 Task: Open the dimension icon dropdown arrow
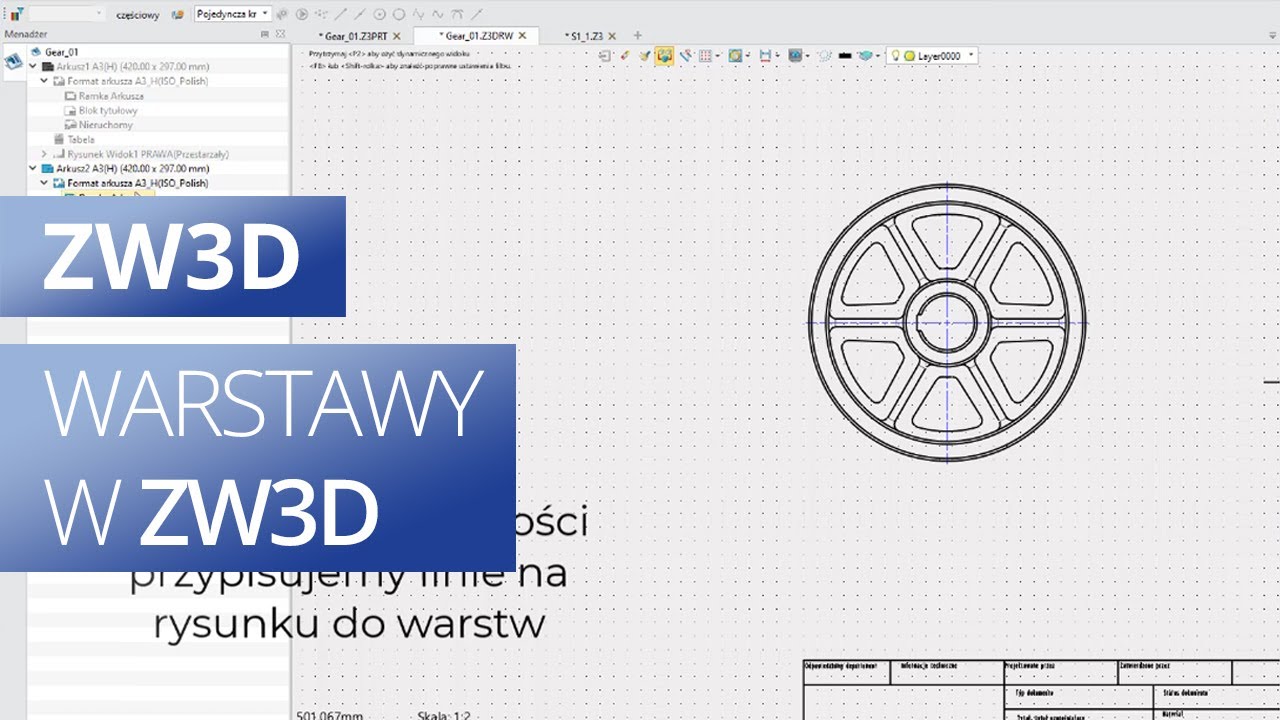tap(778, 55)
